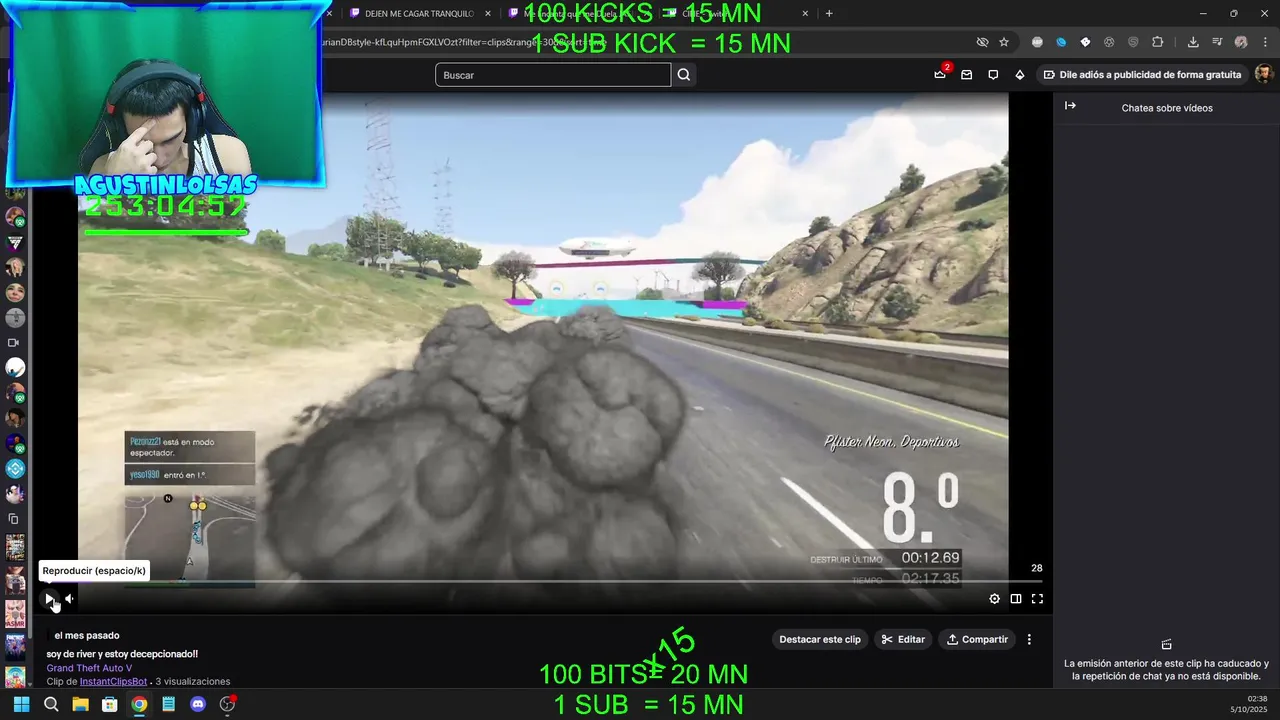Open Windows taskbar search
The width and height of the screenshot is (1280, 720).
(51, 704)
